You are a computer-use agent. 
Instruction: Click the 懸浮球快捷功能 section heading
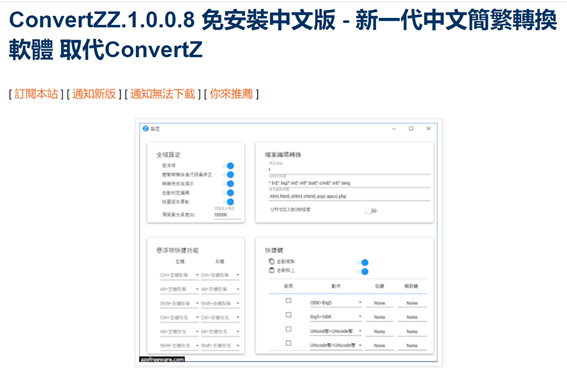click(178, 250)
